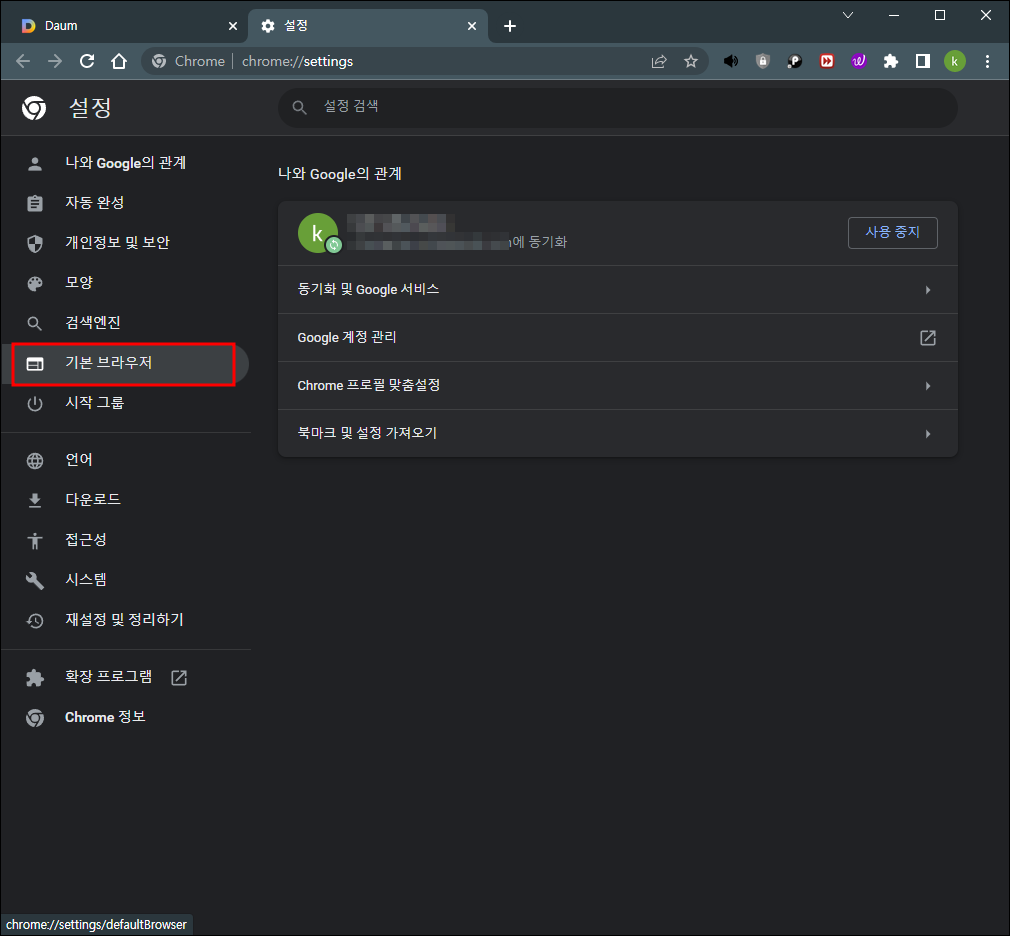The width and height of the screenshot is (1010, 936).
Task: Open Google 계정 관리 link
Action: [617, 337]
